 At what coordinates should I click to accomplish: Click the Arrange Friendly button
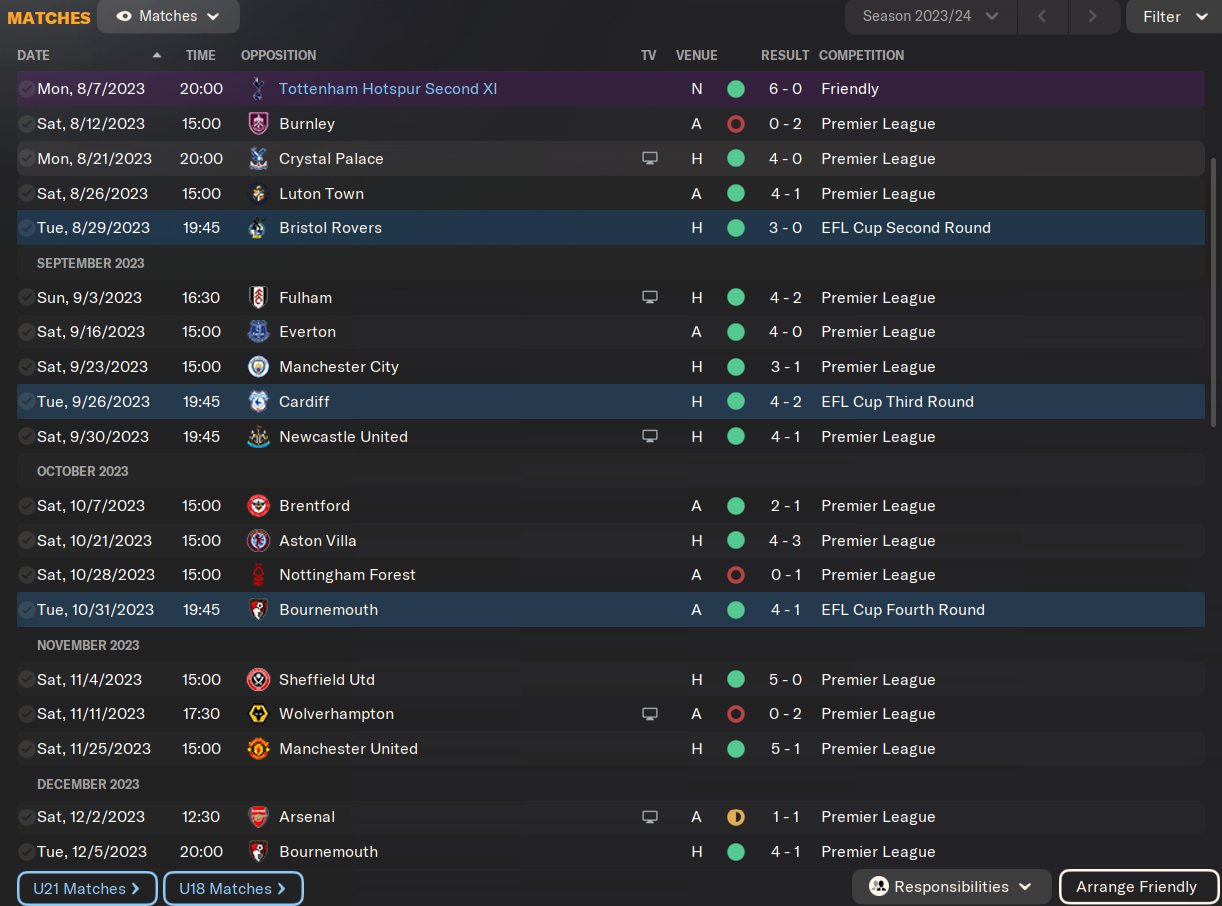[x=1136, y=887]
